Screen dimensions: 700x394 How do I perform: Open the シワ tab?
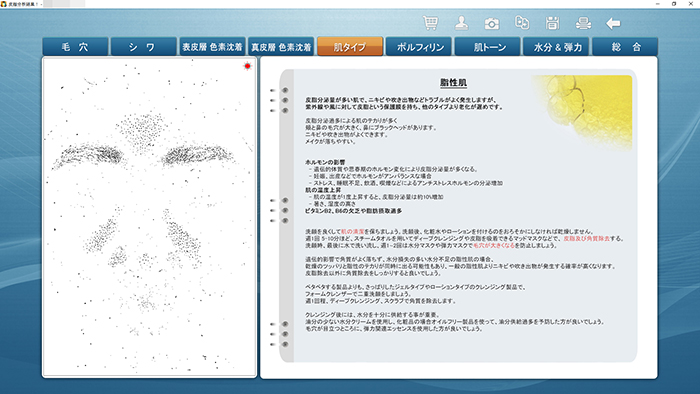click(x=143, y=47)
